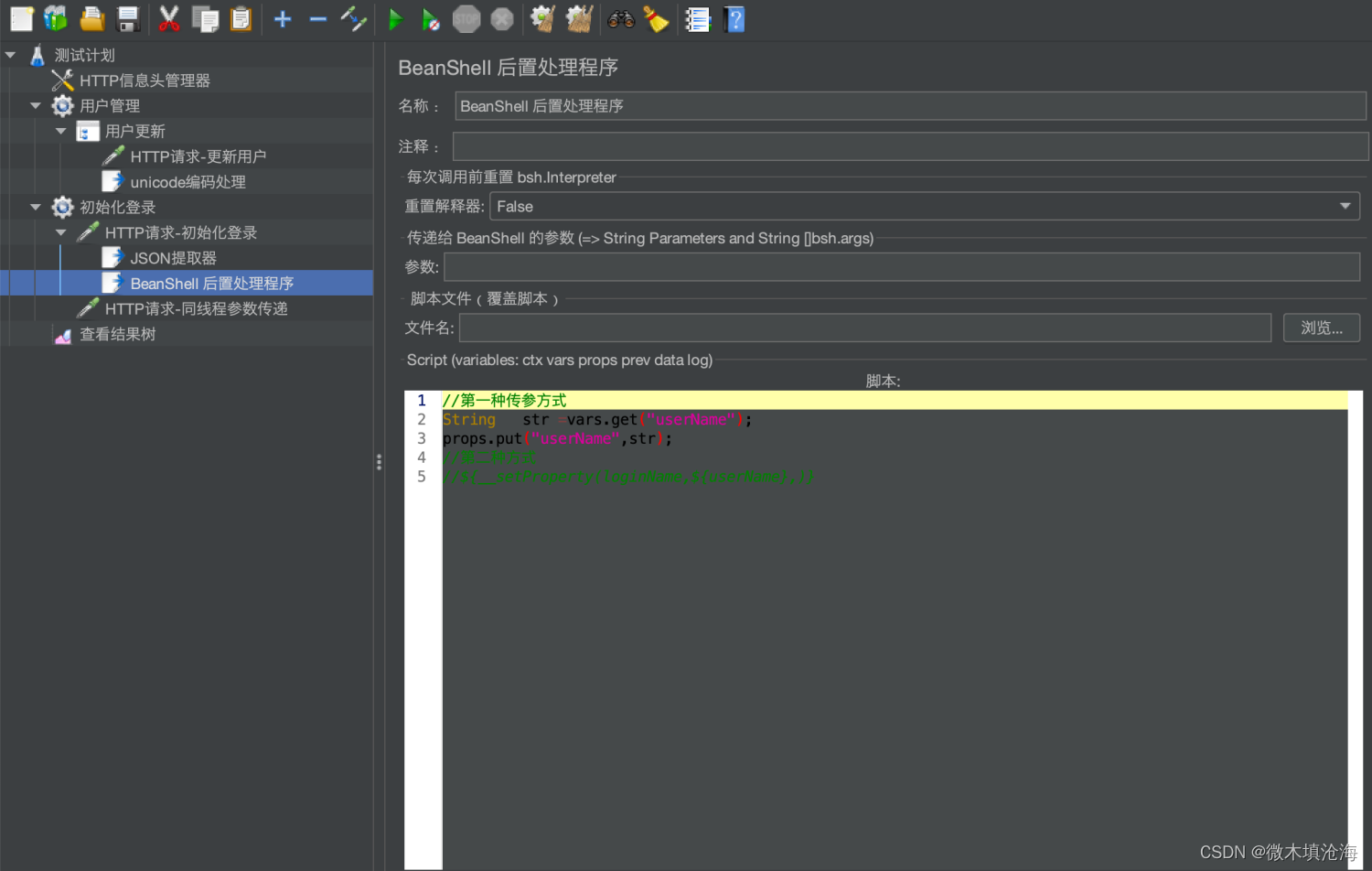
Task: Select unicode编码处理 in the tree
Action: pyautogui.click(x=188, y=182)
